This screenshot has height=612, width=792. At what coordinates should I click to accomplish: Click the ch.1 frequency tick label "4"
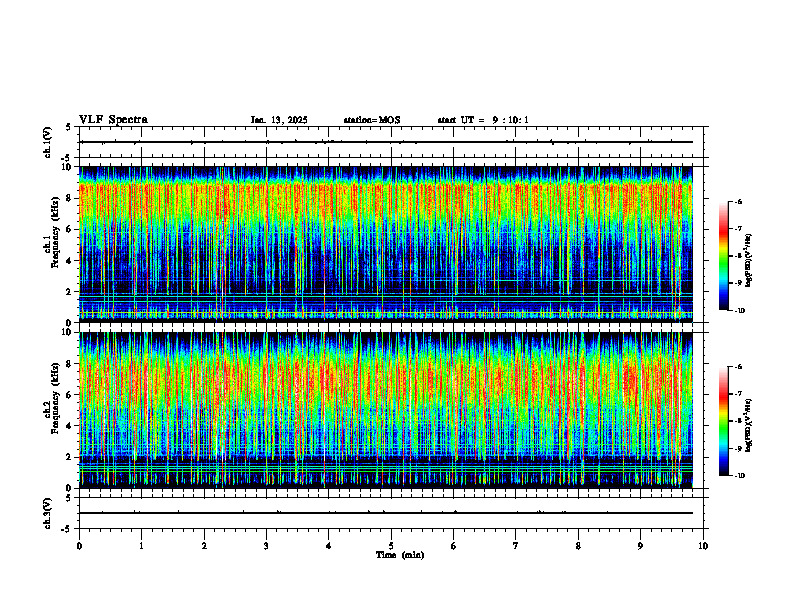[x=71, y=261]
